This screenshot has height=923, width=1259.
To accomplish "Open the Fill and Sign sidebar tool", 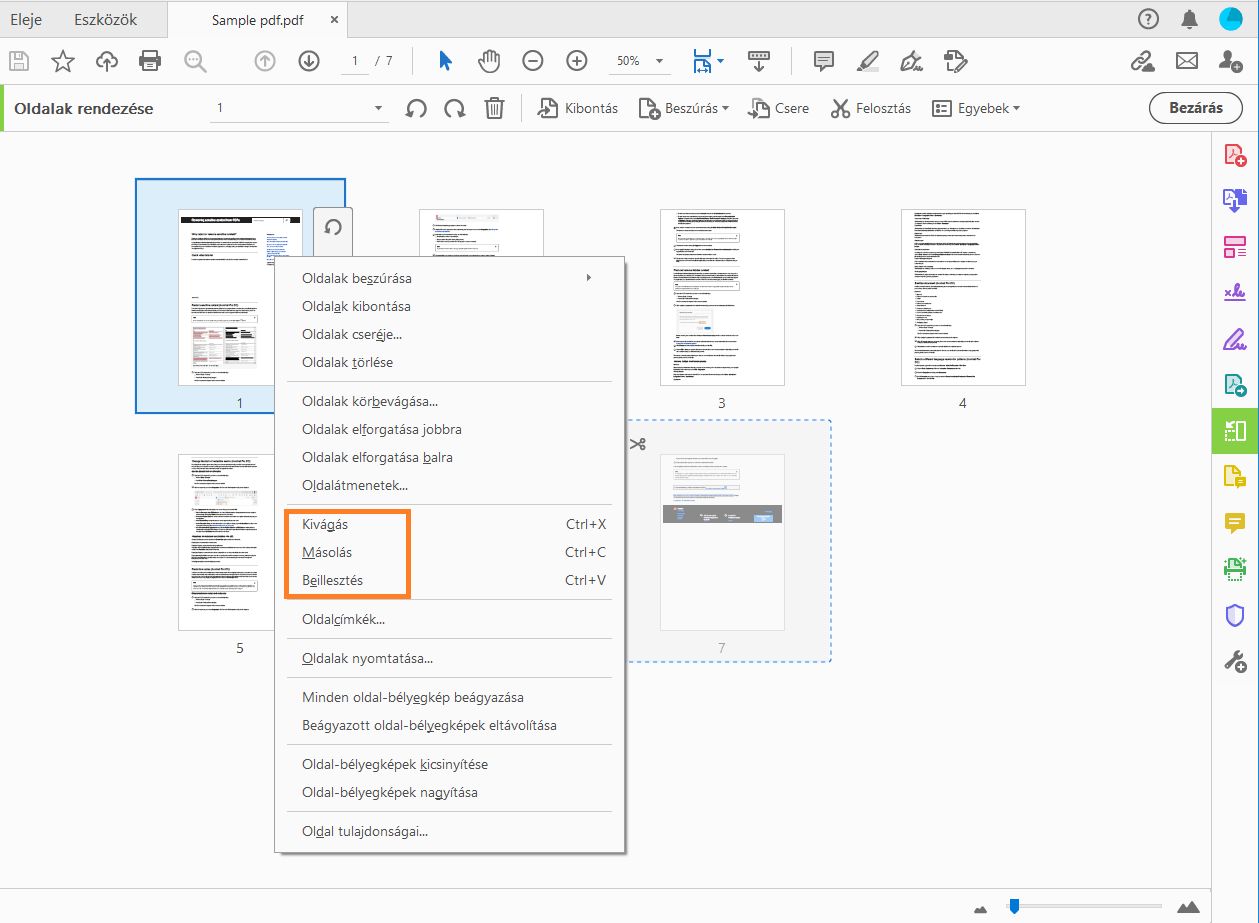I will click(1235, 338).
